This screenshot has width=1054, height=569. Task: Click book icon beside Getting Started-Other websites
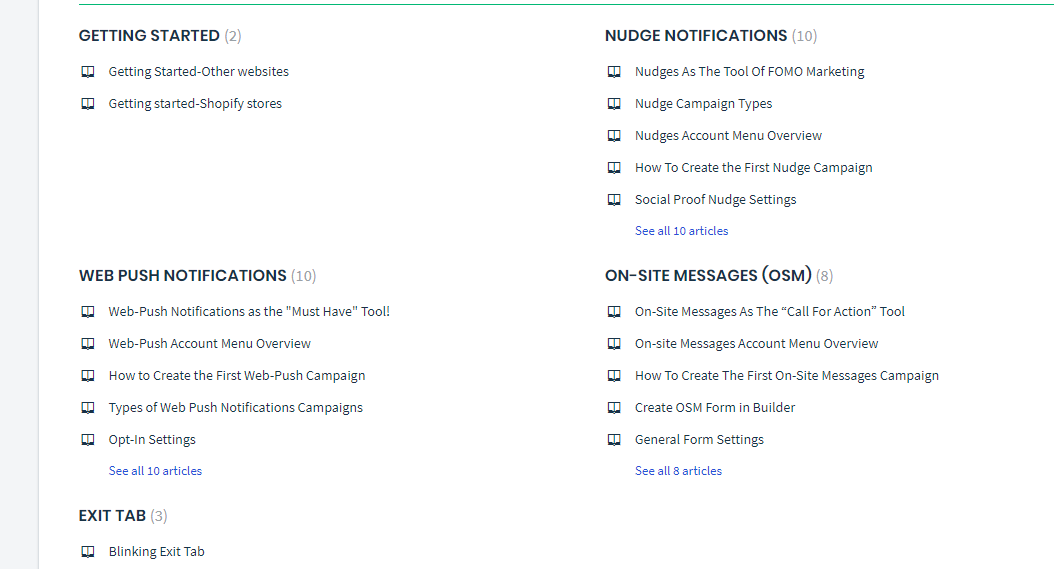(88, 72)
